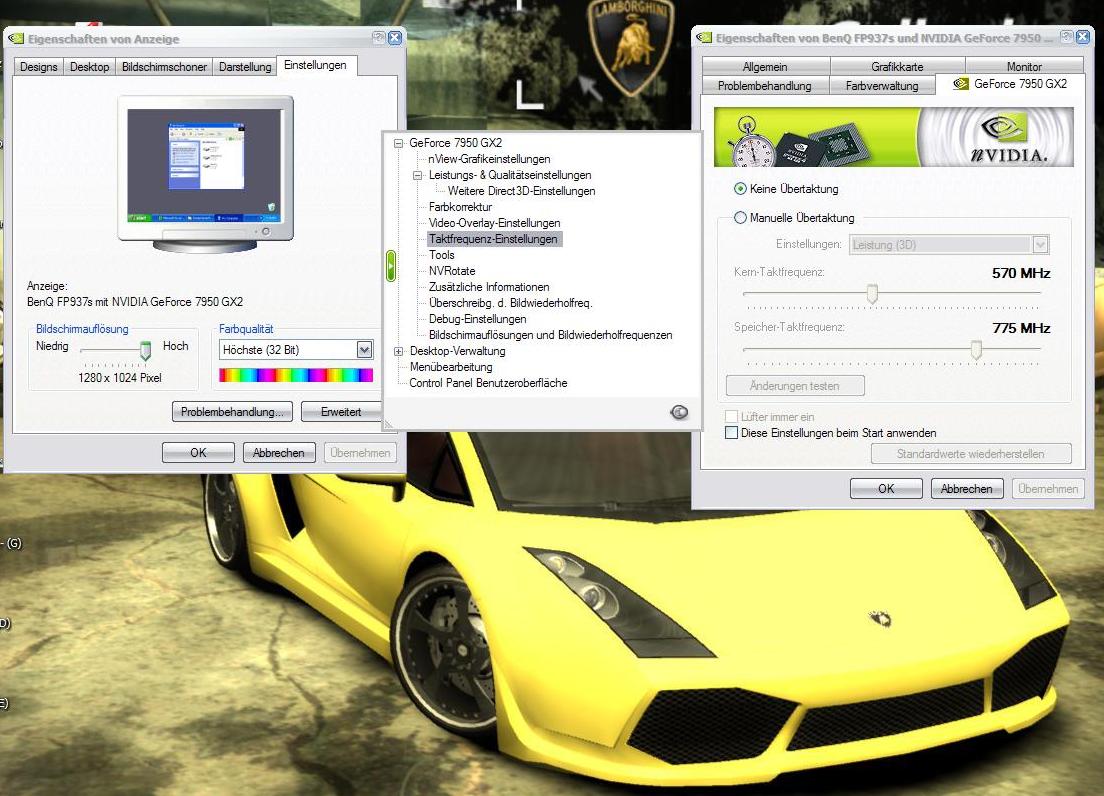Open the Darstellung tab
Screen dimensions: 1104x796
[x=245, y=67]
